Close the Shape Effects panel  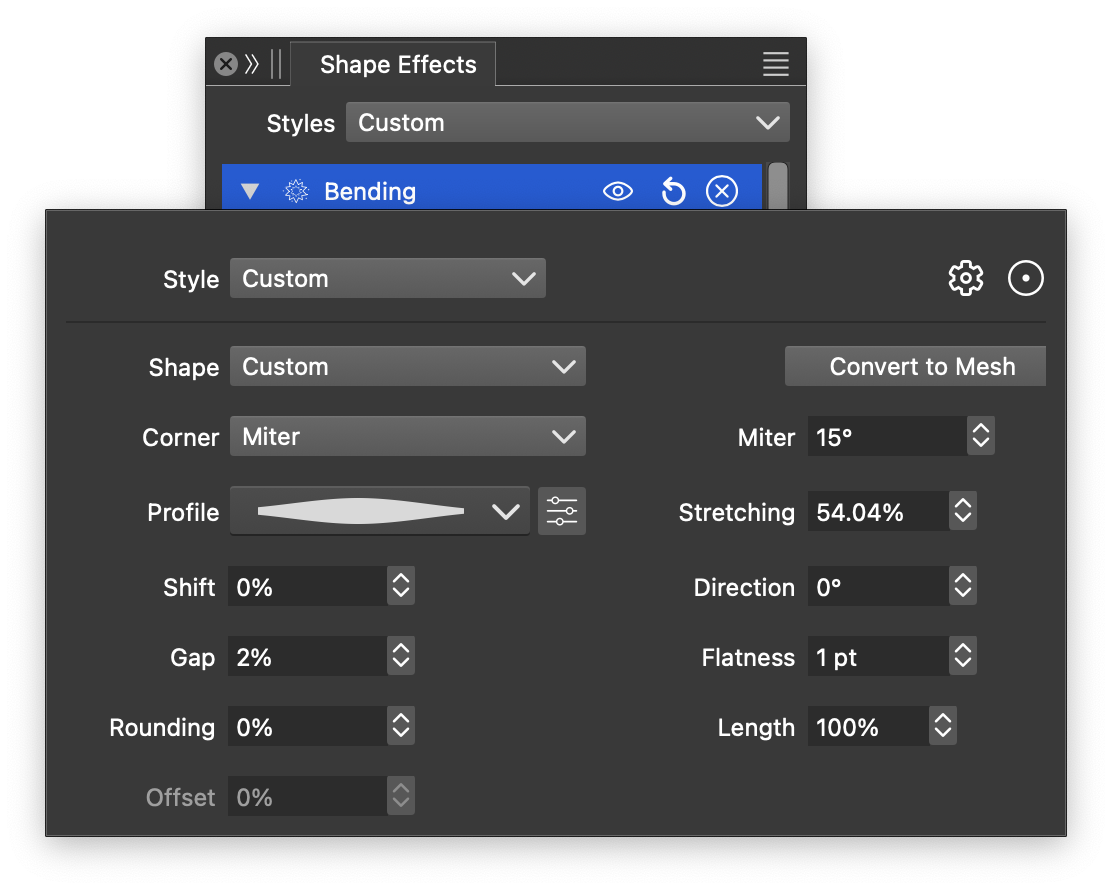pyautogui.click(x=226, y=65)
